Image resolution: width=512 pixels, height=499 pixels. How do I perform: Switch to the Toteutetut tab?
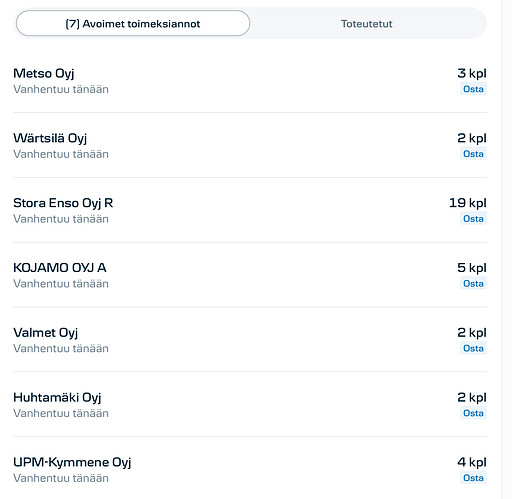click(x=366, y=24)
